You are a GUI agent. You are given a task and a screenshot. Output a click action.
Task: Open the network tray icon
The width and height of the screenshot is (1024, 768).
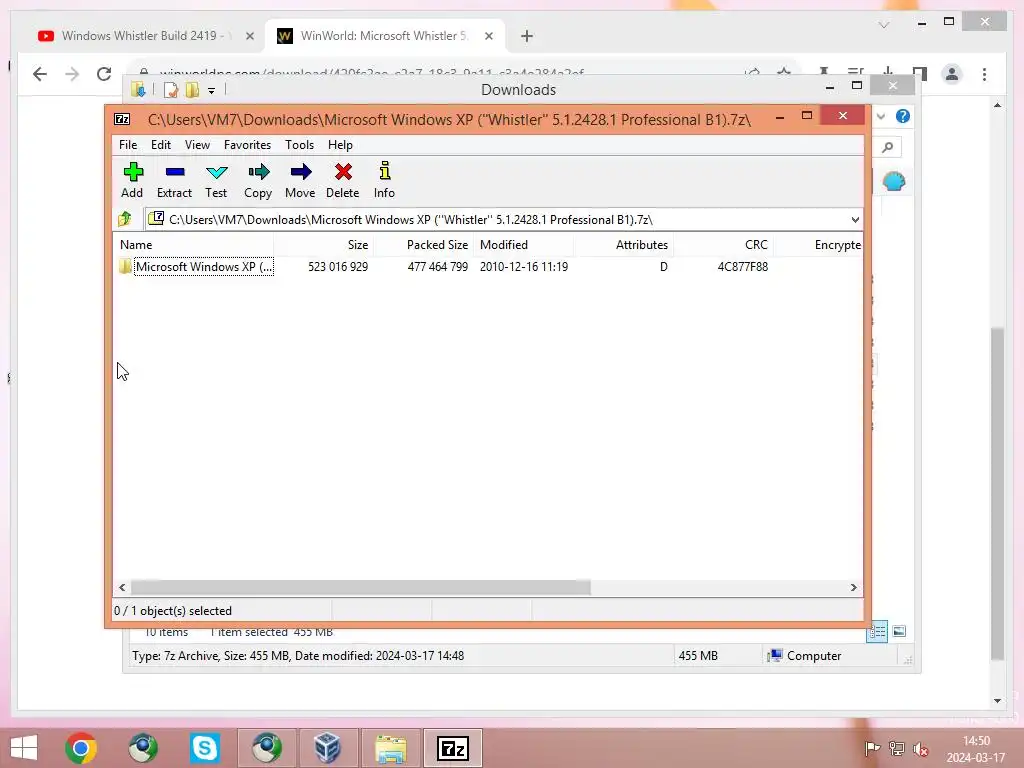(x=897, y=749)
